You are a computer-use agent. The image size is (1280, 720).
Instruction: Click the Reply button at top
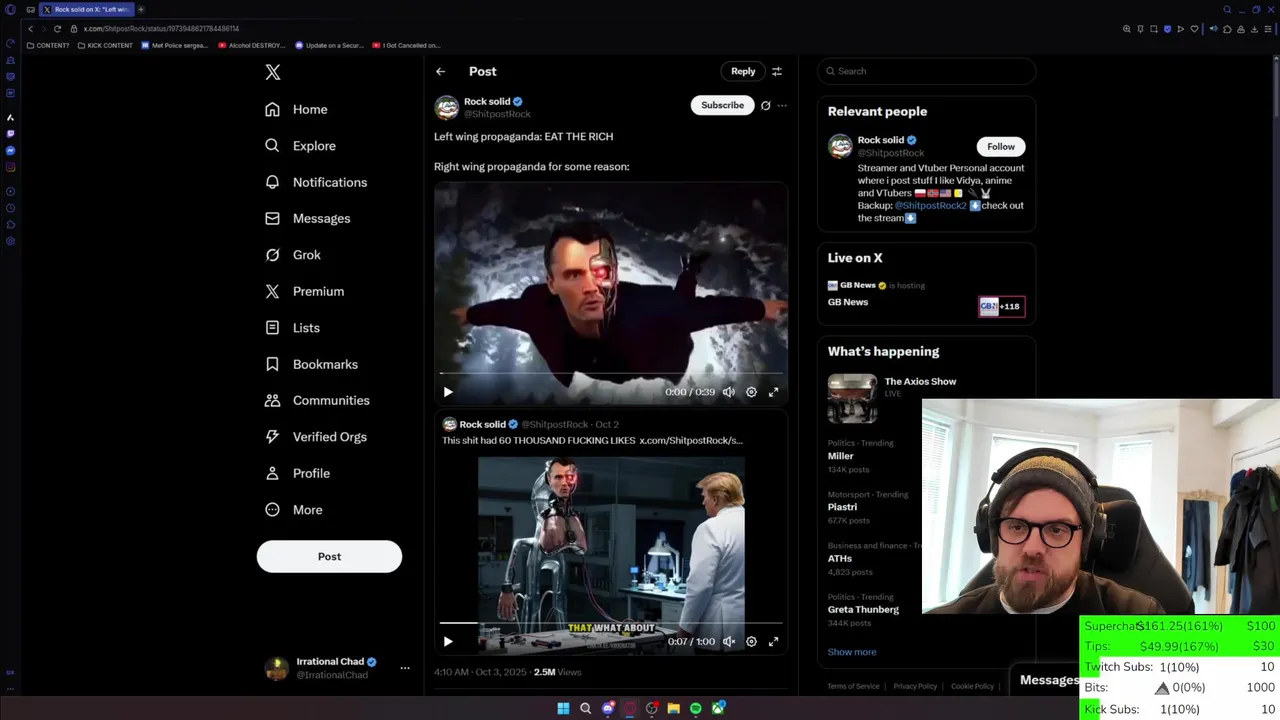(743, 71)
